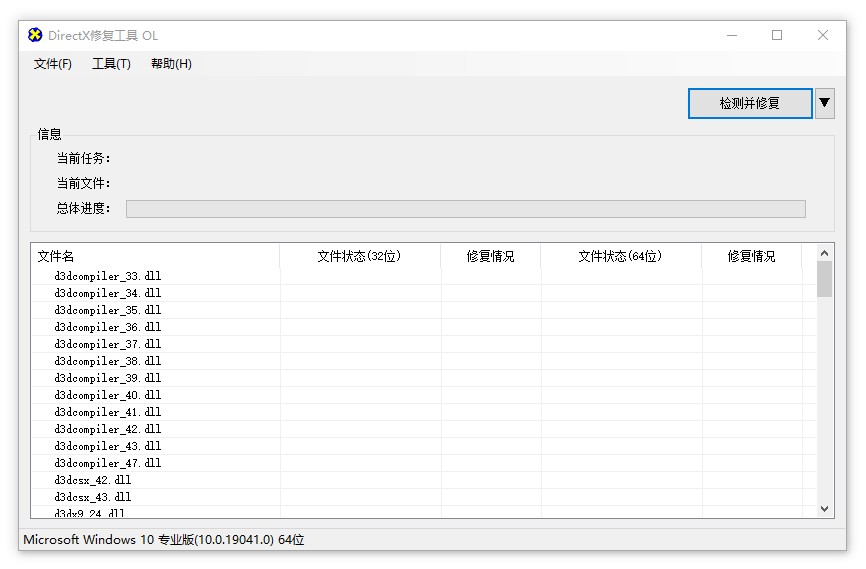Image resolution: width=866 pixels, height=569 pixels.
Task: Select row d3dcompiler_39.dll
Action: pyautogui.click(x=424, y=378)
